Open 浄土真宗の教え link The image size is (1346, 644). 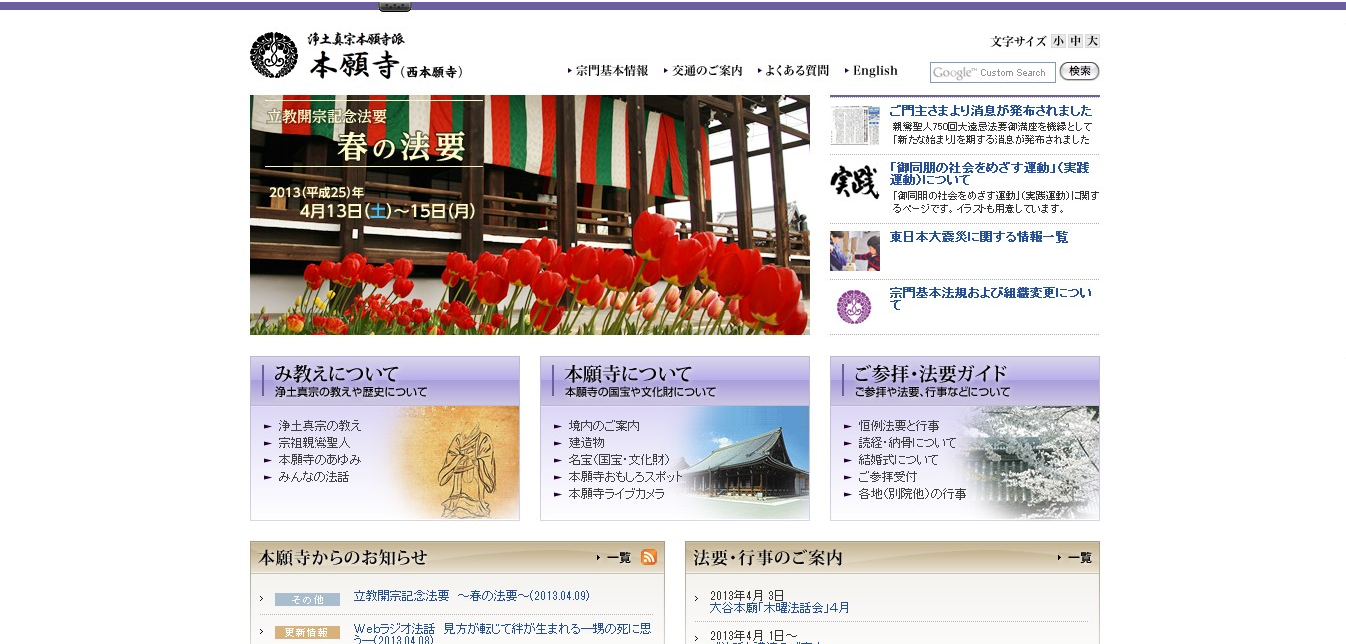point(320,426)
